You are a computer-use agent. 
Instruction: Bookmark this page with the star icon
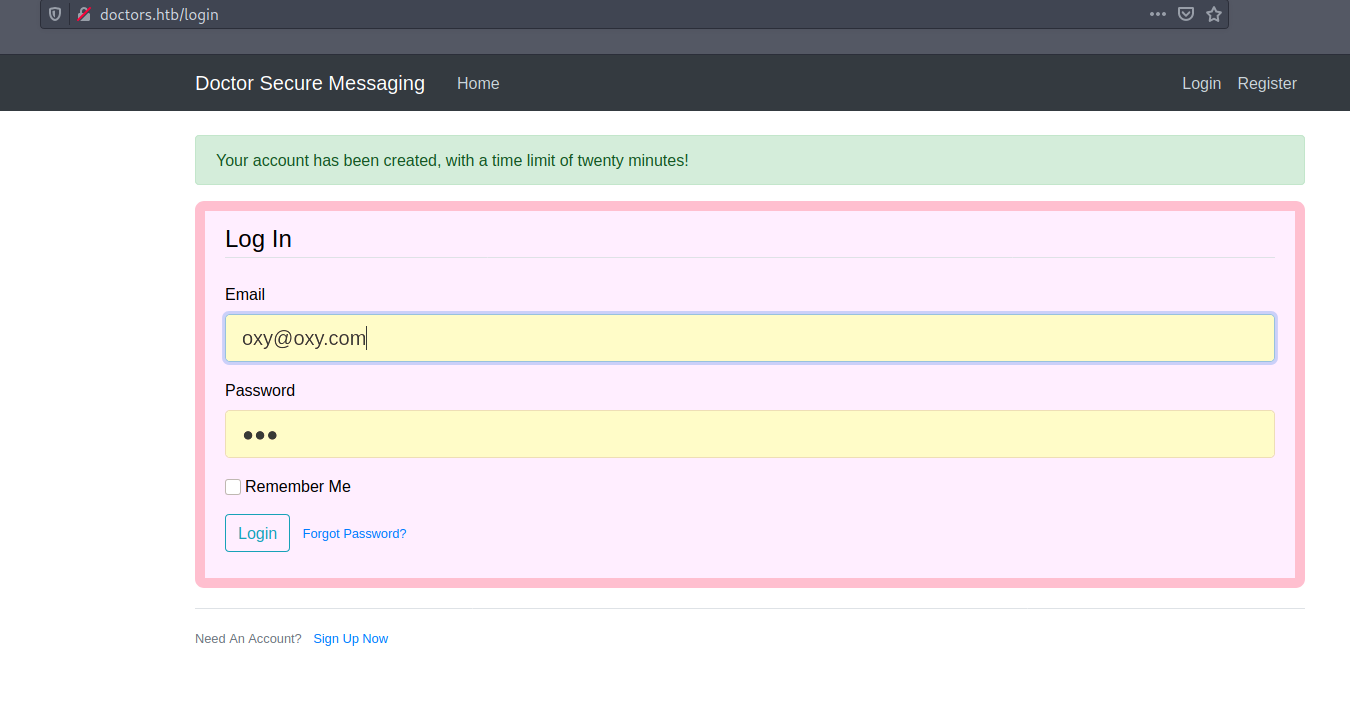click(1214, 14)
